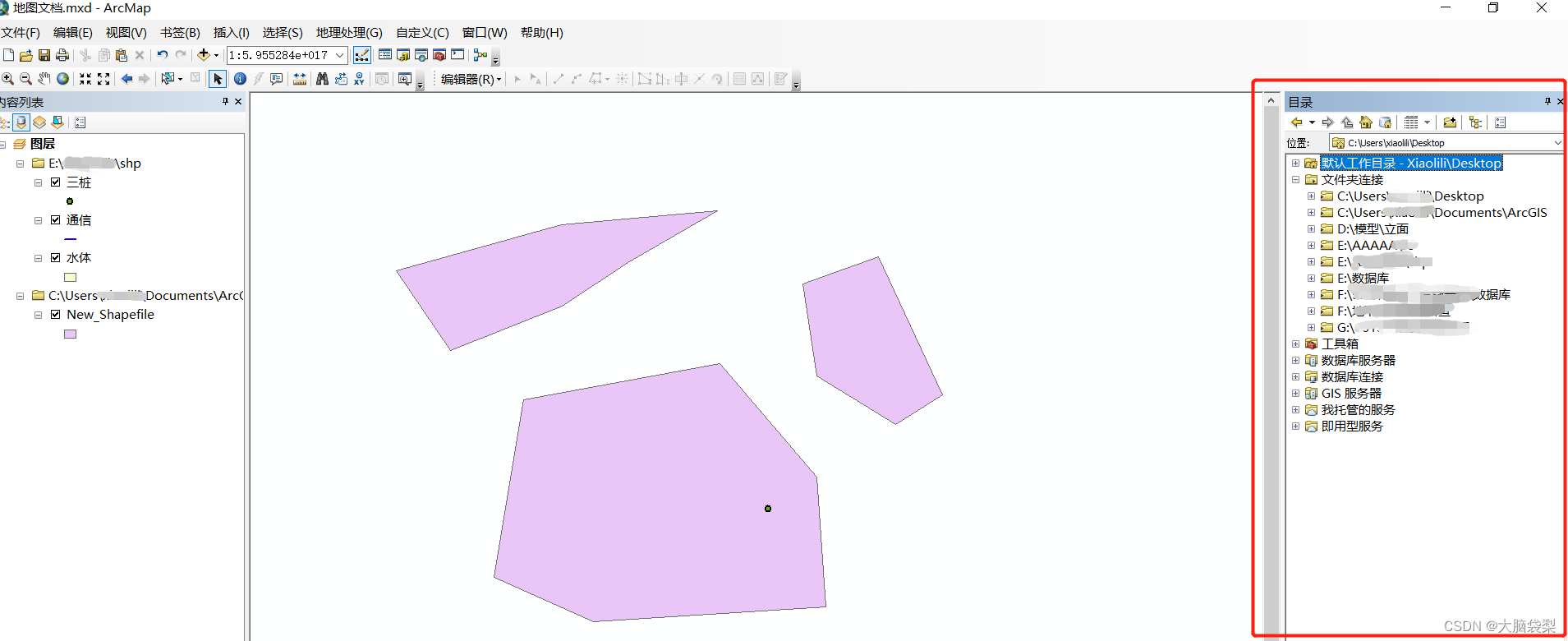This screenshot has width=1568, height=641.
Task: Open the 地理处理(G) menu
Action: [349, 33]
